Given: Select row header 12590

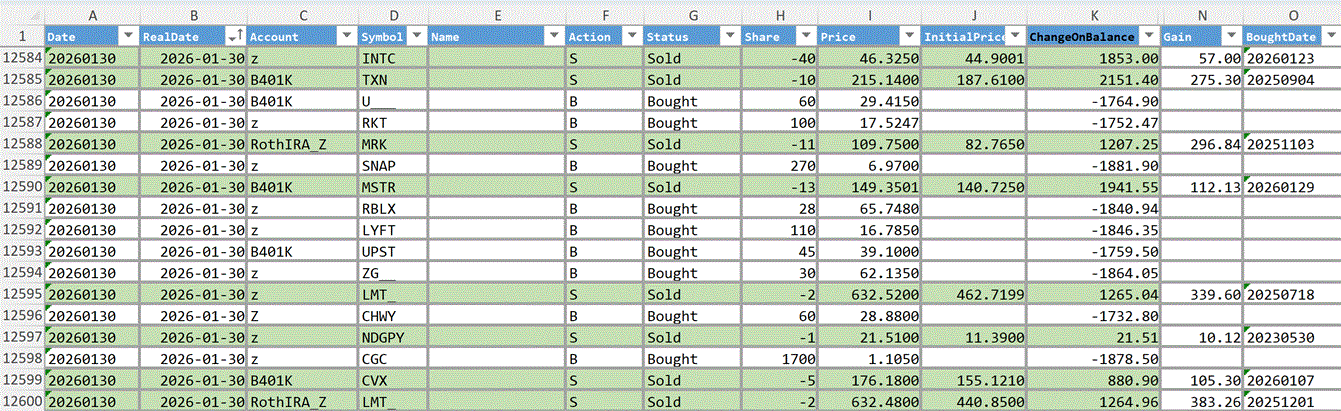Looking at the screenshot, I should [21, 187].
